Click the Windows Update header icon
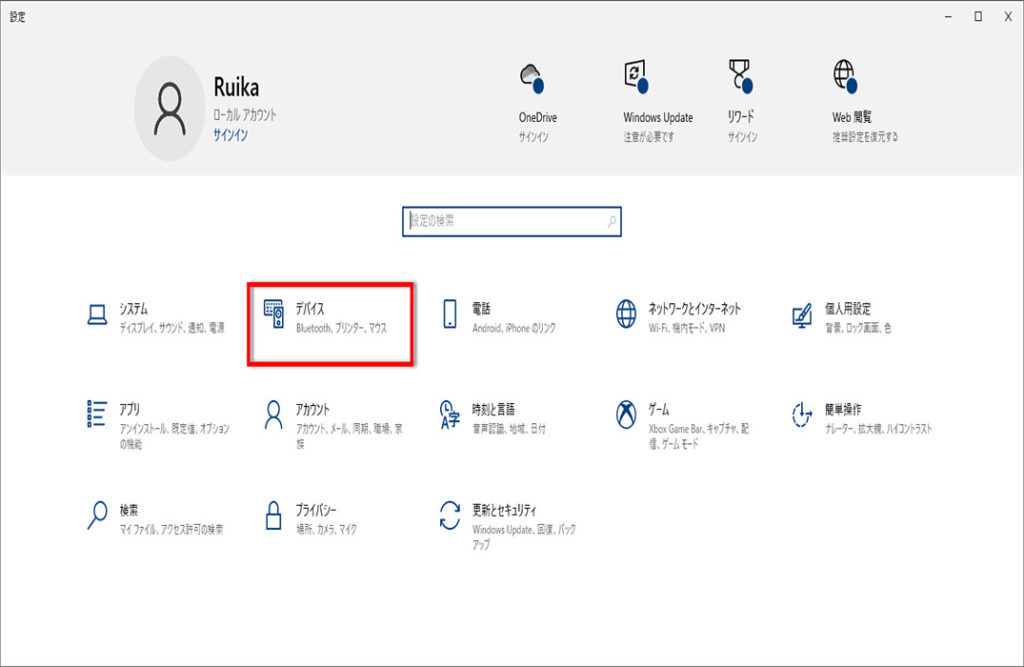This screenshot has width=1024, height=667. click(x=635, y=76)
